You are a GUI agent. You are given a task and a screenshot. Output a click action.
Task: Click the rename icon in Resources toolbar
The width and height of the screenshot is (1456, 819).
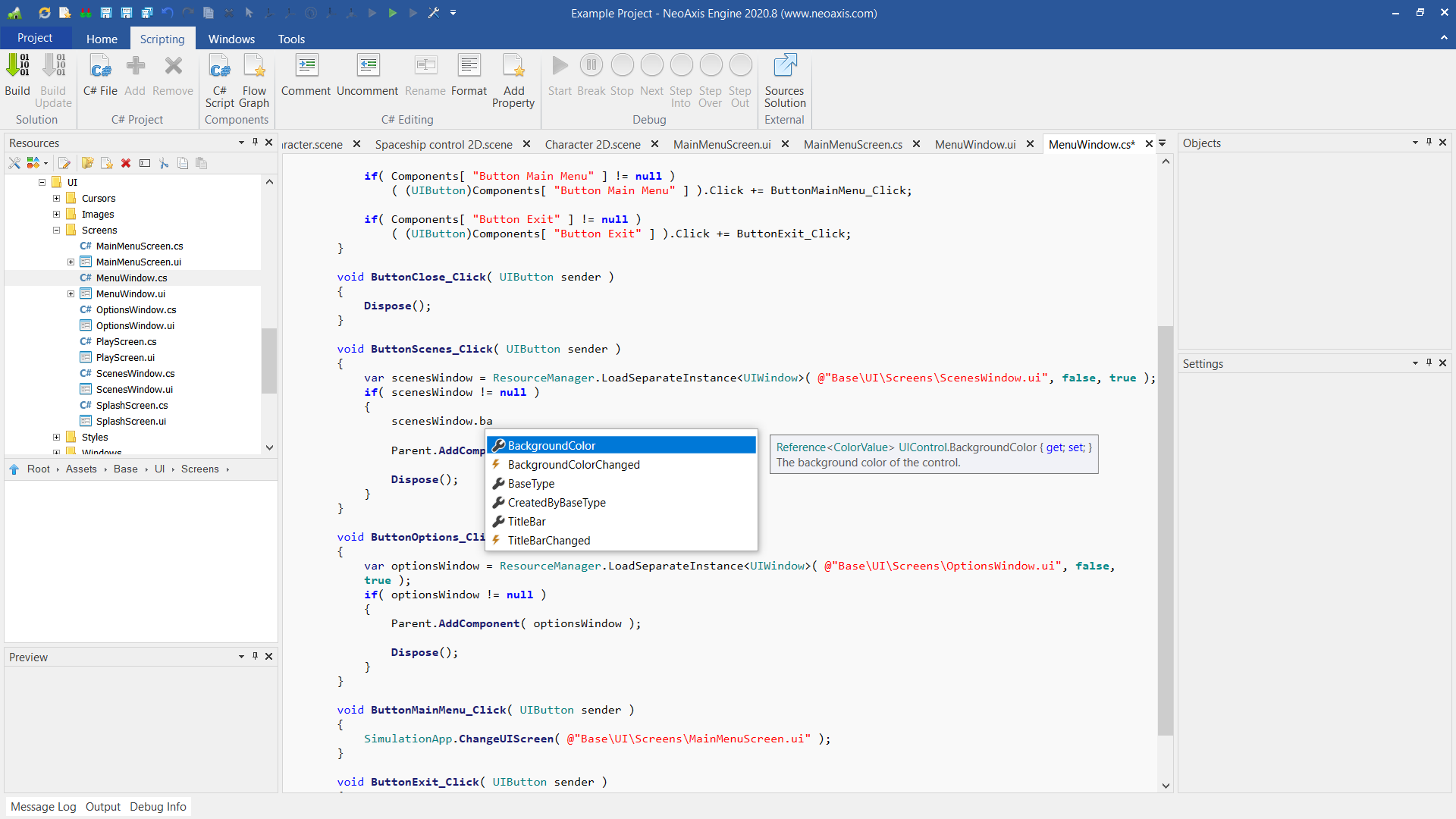145,163
